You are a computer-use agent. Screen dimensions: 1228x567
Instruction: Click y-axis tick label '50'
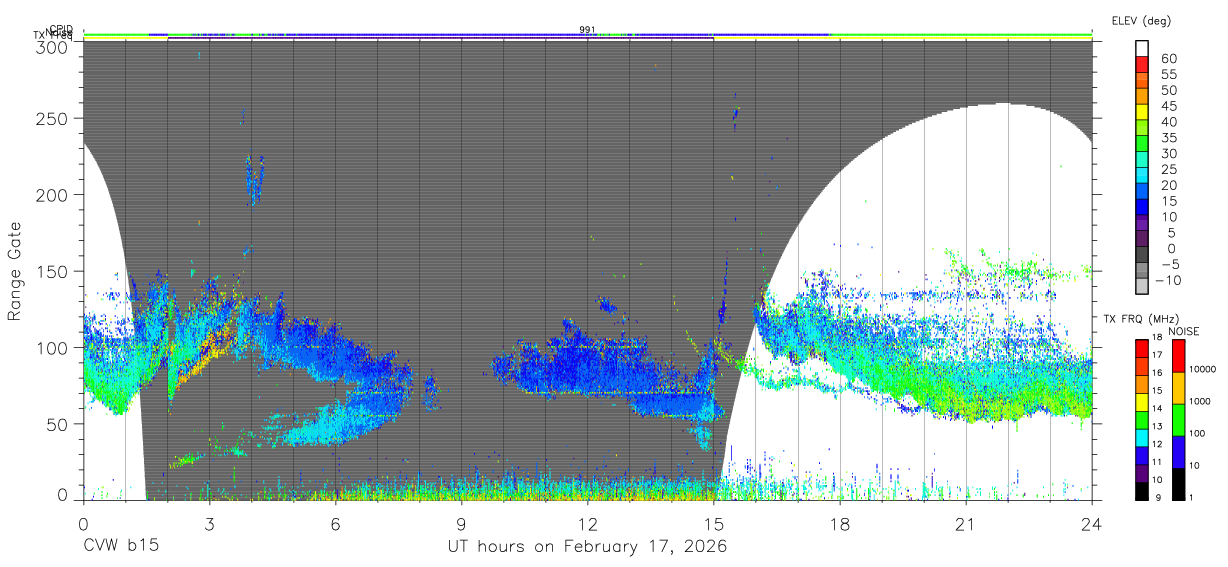coord(57,424)
